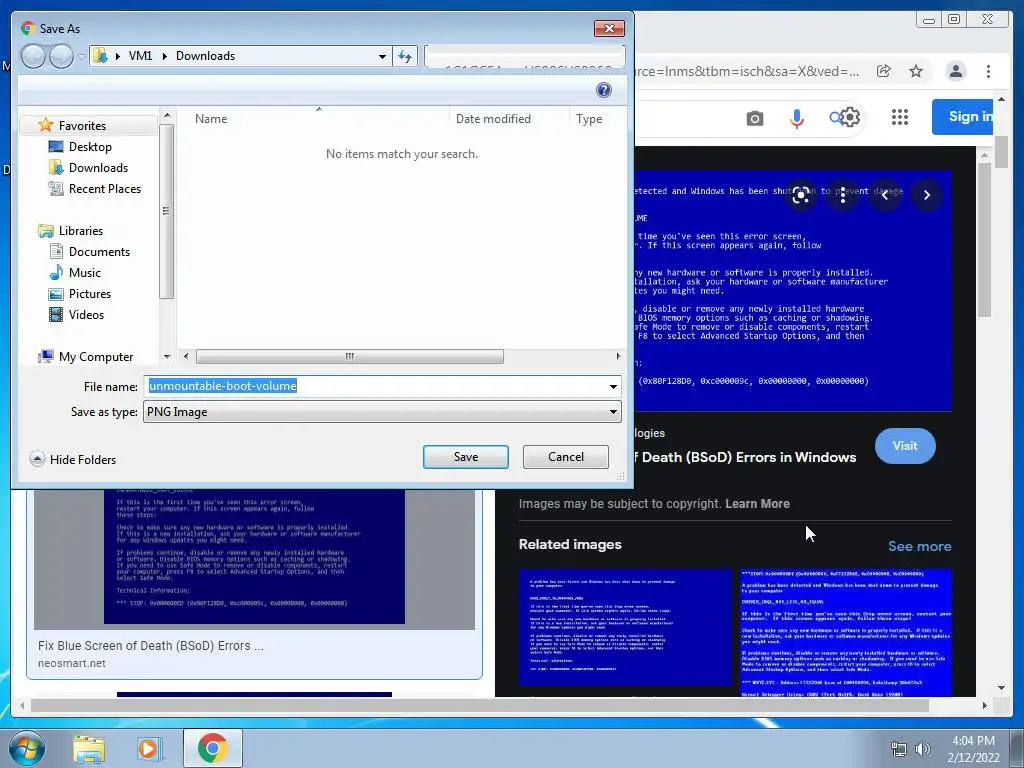Select My Computer in navigation pane

(95, 357)
